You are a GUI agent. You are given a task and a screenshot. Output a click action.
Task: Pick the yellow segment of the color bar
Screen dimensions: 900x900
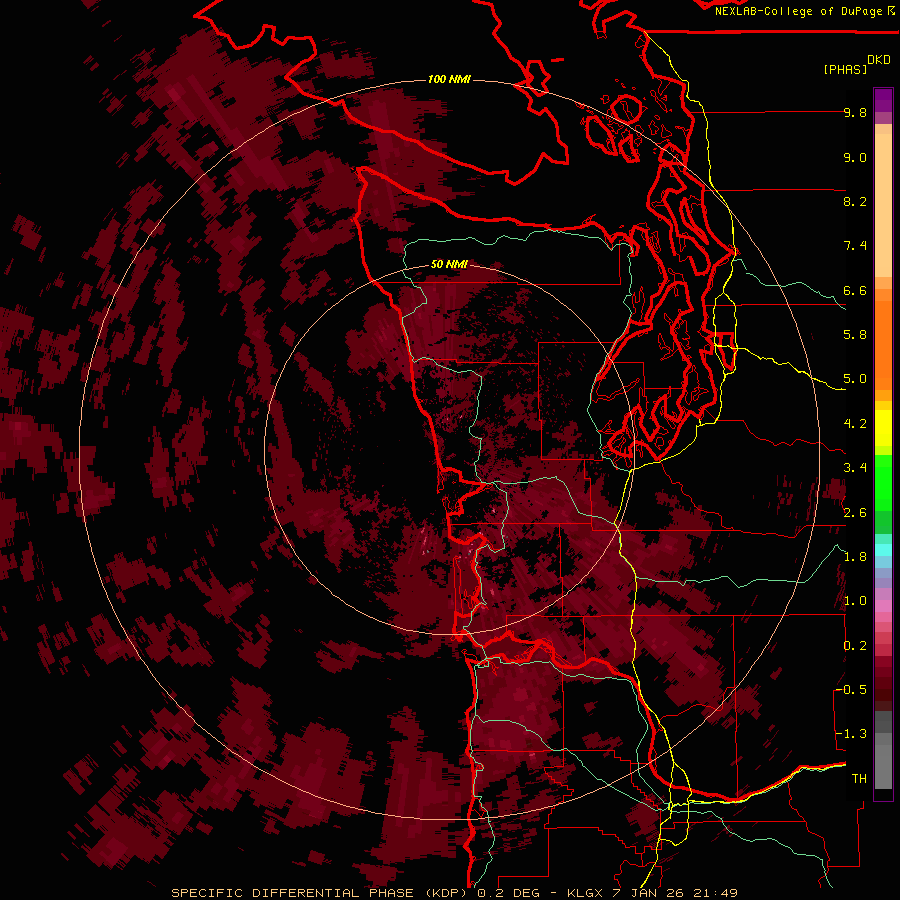point(883,428)
